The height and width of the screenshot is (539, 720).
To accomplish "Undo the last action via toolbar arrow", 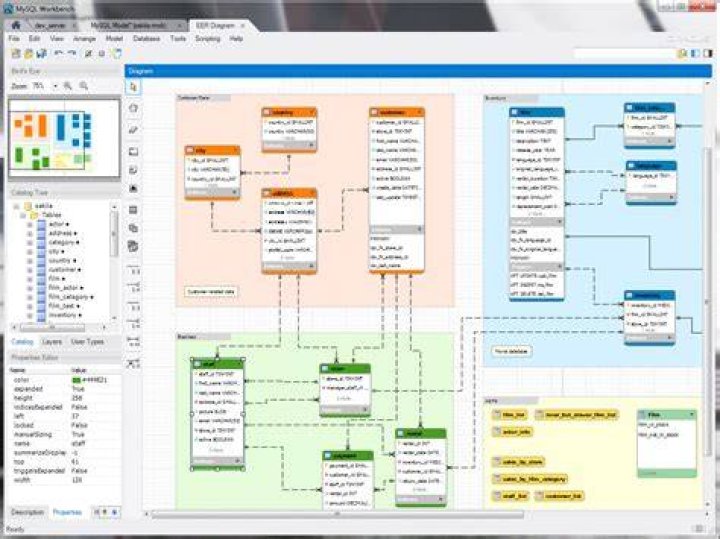I will [x=58, y=54].
